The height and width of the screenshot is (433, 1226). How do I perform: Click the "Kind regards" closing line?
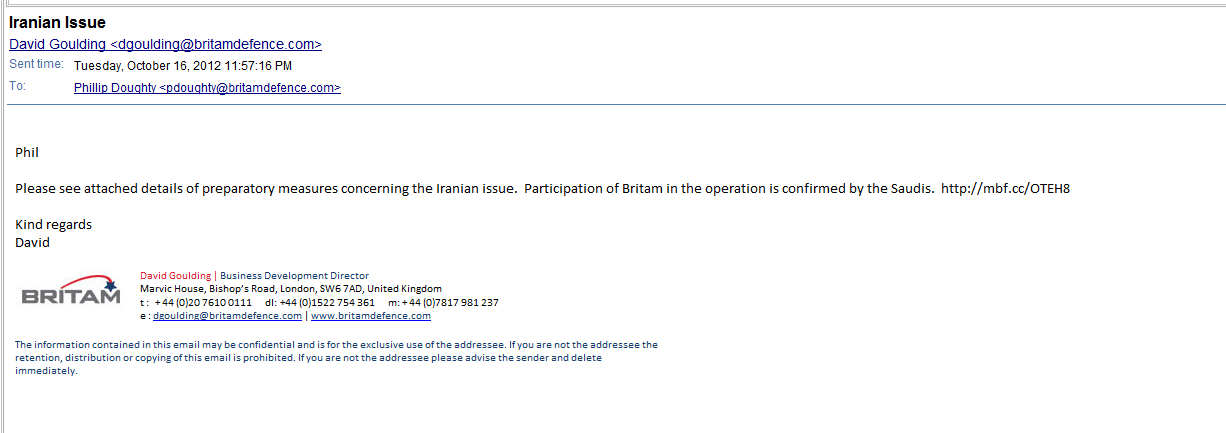(x=54, y=225)
